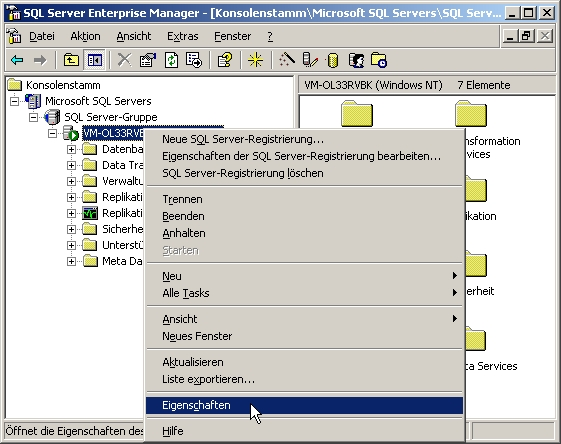This screenshot has height=444, width=561.
Task: Choose Beenden in the context menu
Action: point(304,216)
